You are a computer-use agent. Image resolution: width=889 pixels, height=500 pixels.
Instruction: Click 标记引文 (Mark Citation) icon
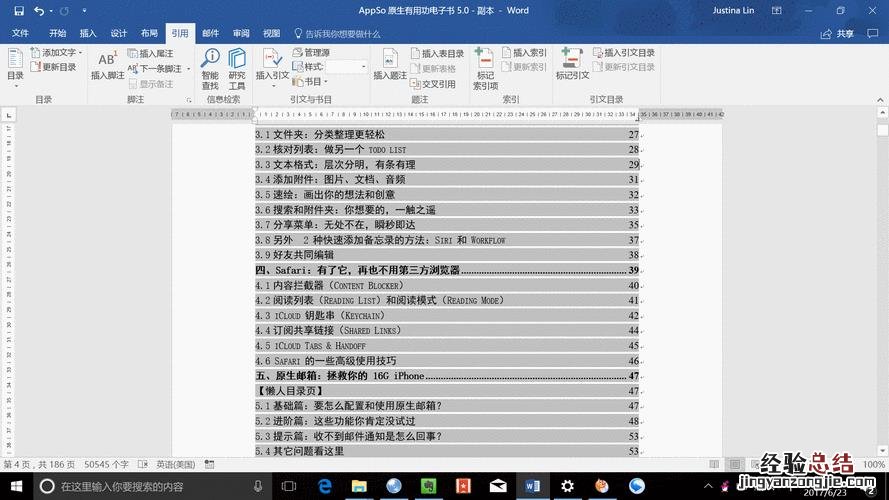click(x=572, y=64)
